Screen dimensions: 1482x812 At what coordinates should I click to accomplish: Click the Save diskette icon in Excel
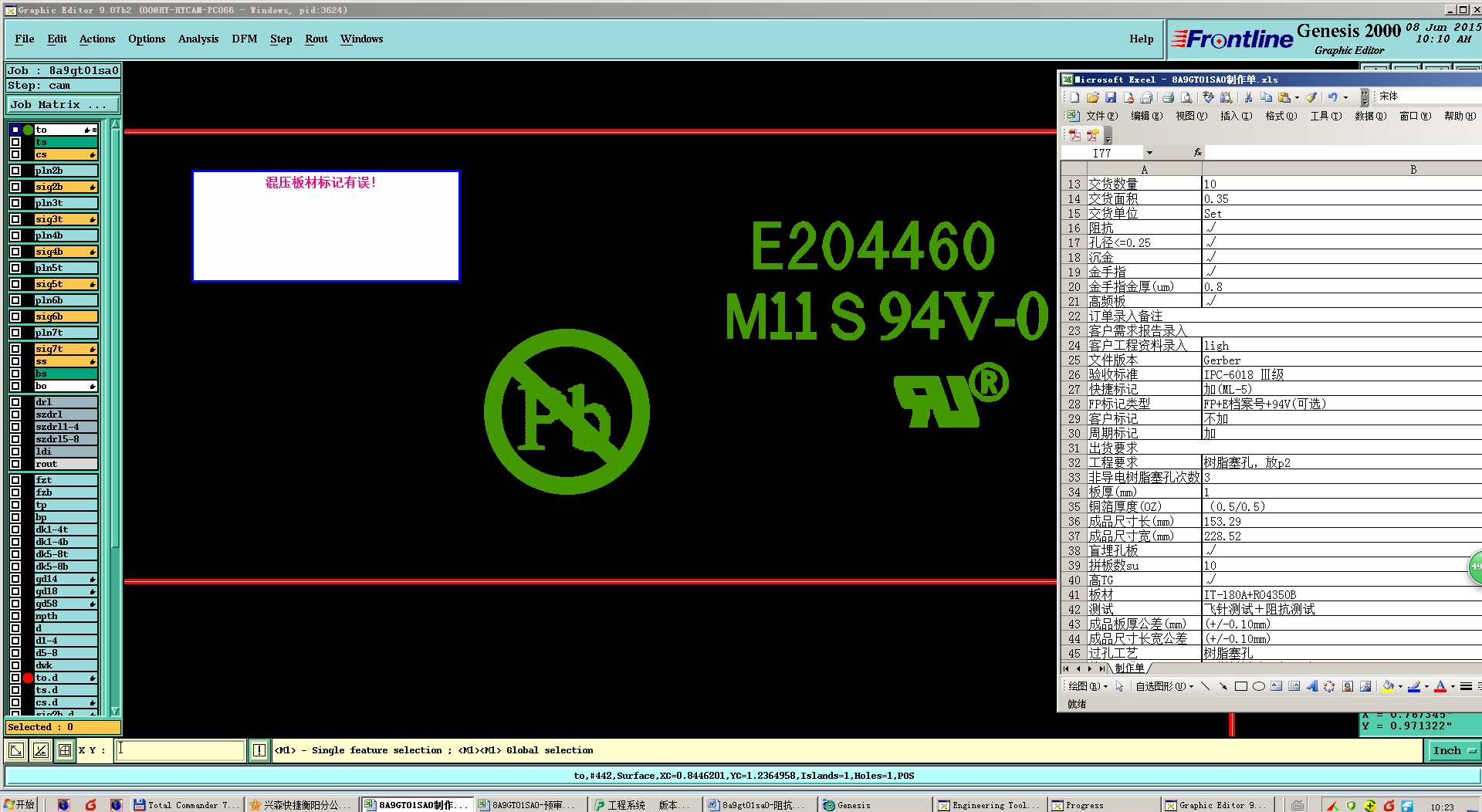pyautogui.click(x=1111, y=97)
